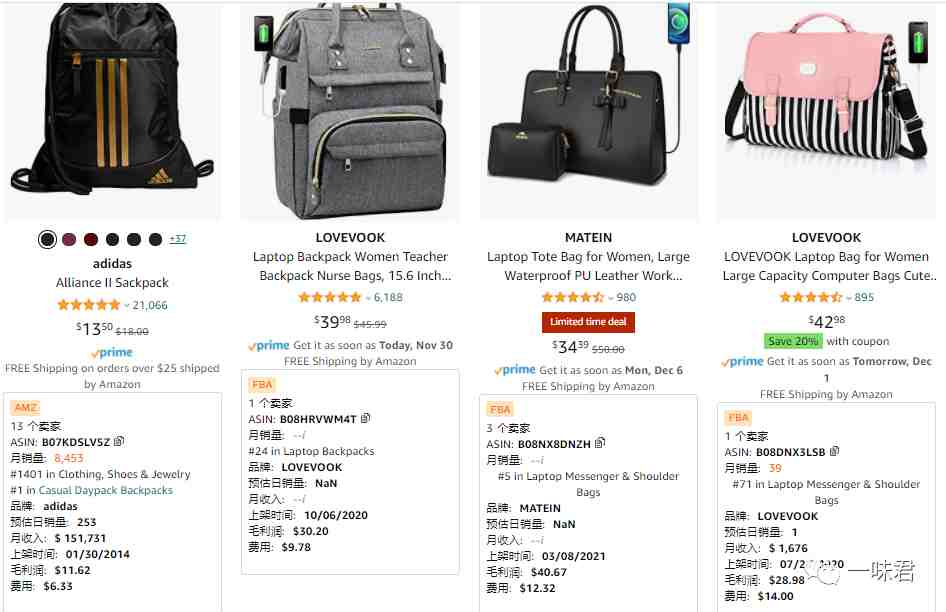Screen dimensions: 946x612
Task: Open ratings popover arrow next to 6,188
Action: 368,298
